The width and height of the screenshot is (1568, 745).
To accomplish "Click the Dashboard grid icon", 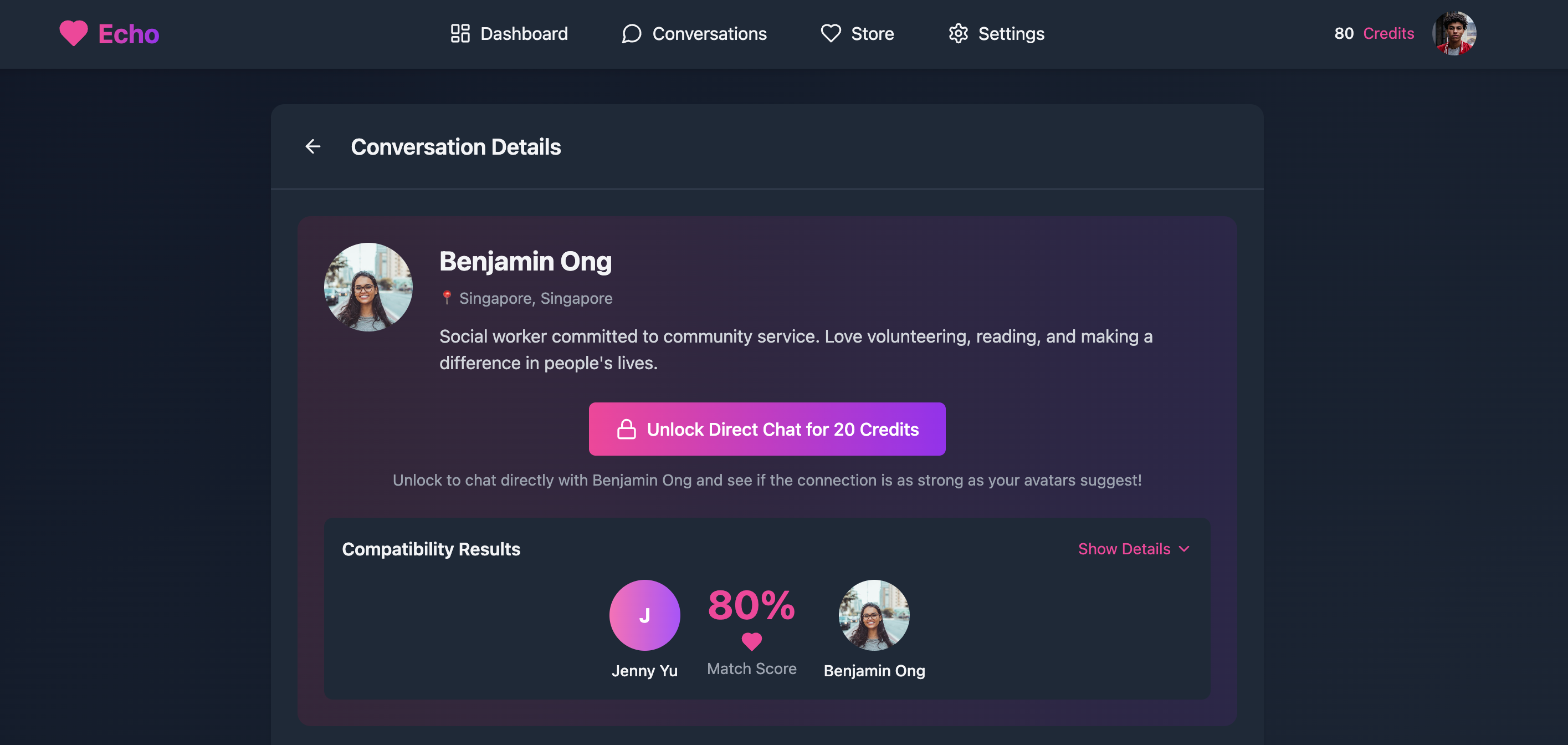I will coord(459,33).
